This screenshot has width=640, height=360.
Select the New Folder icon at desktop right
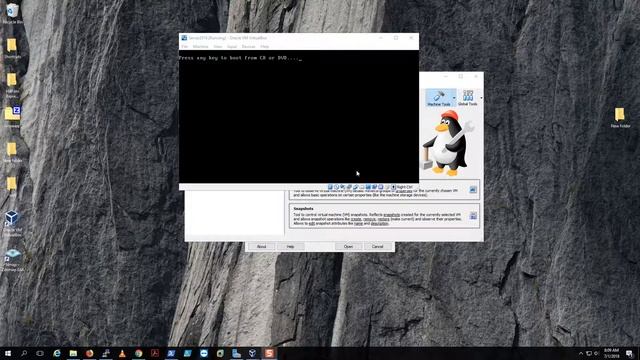click(620, 118)
